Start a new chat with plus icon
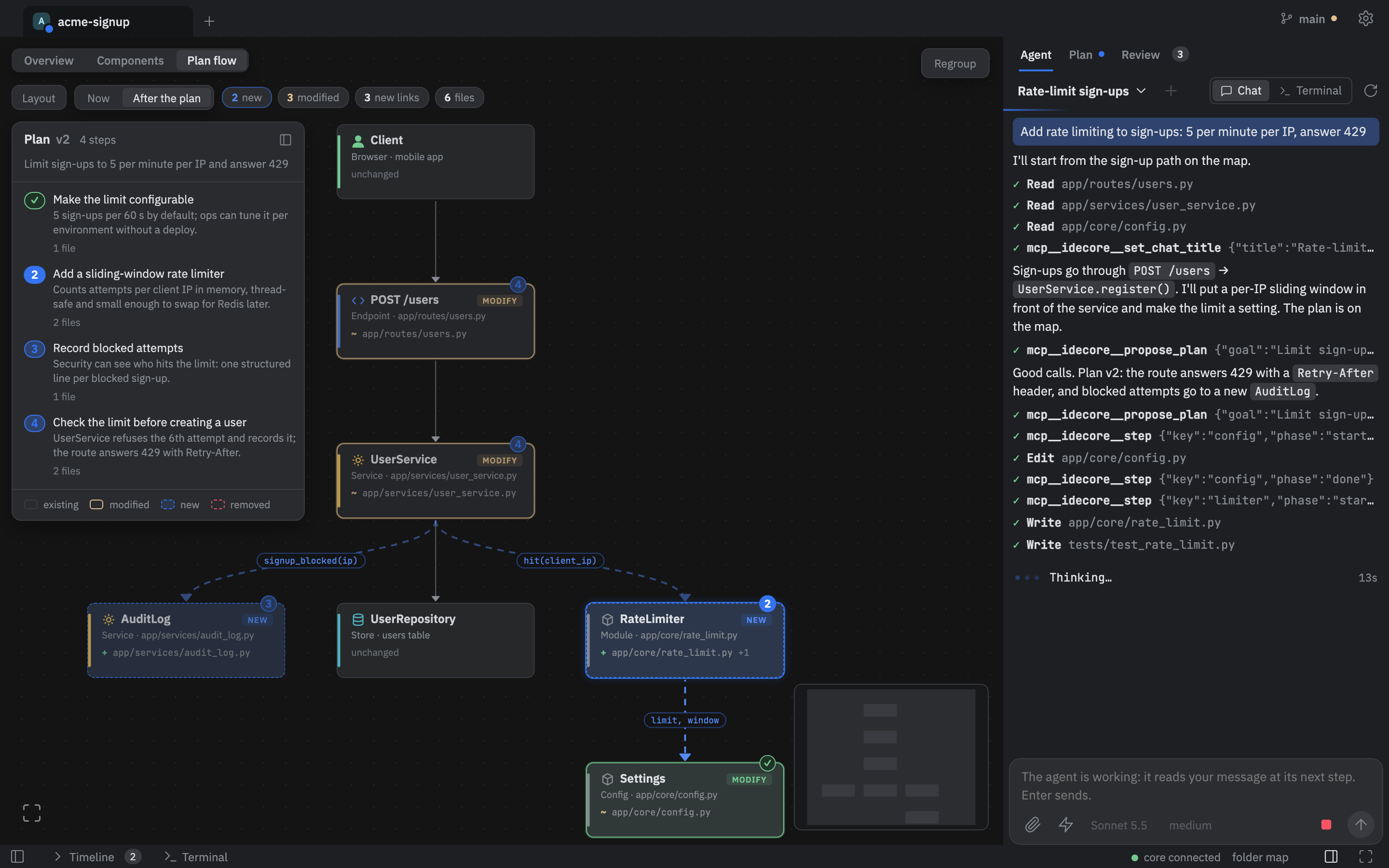The height and width of the screenshot is (868, 1389). [1171, 91]
